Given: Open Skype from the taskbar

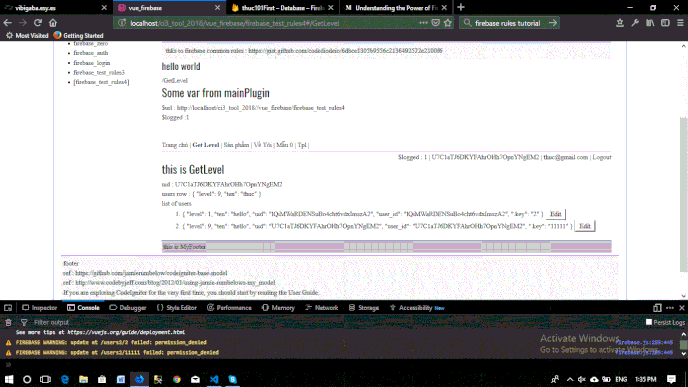Looking at the screenshot, I should coord(233,379).
